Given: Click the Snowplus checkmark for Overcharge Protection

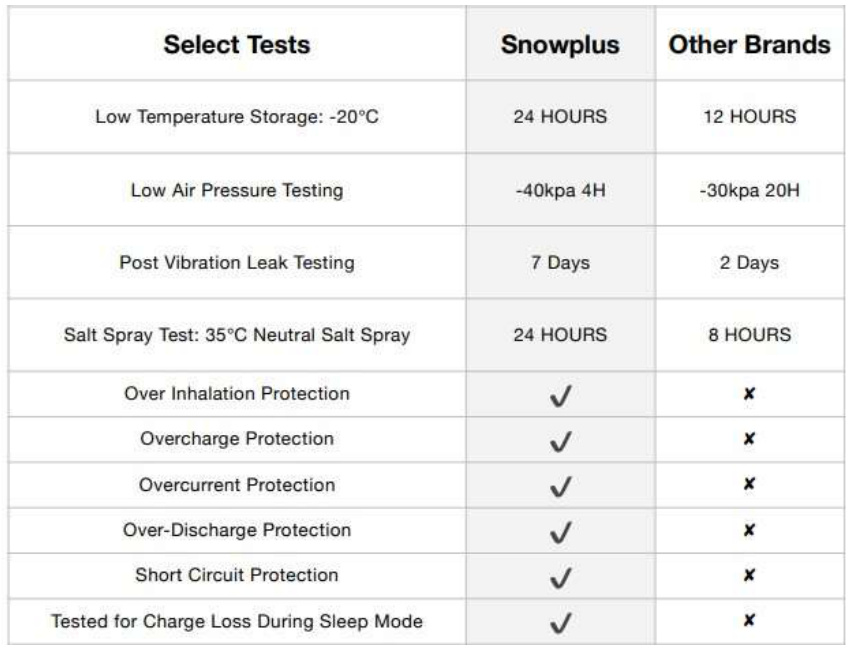Looking at the screenshot, I should [x=561, y=441].
